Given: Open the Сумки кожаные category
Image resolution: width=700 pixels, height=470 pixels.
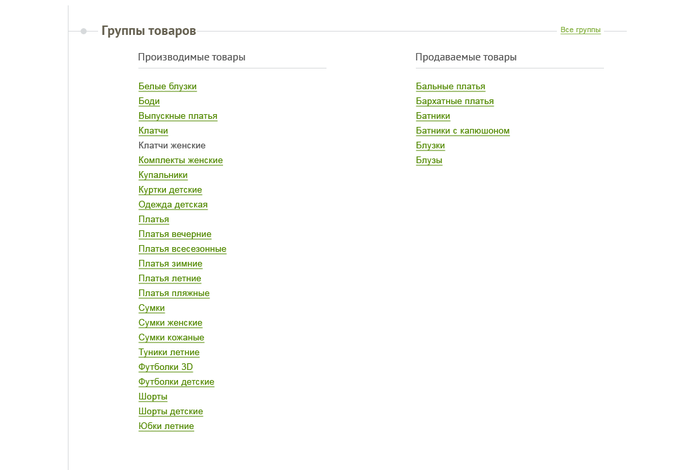Looking at the screenshot, I should pos(171,337).
